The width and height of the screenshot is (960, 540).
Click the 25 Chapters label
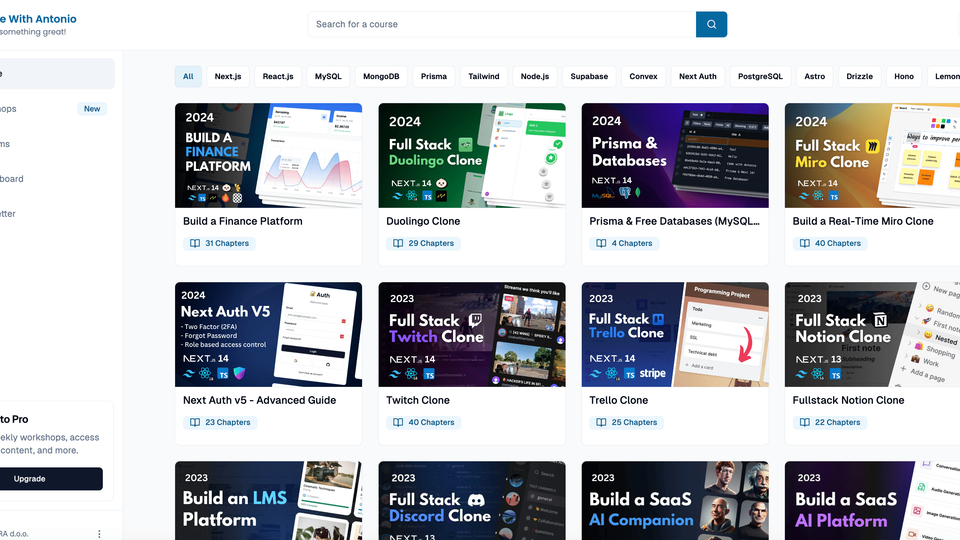tap(634, 422)
